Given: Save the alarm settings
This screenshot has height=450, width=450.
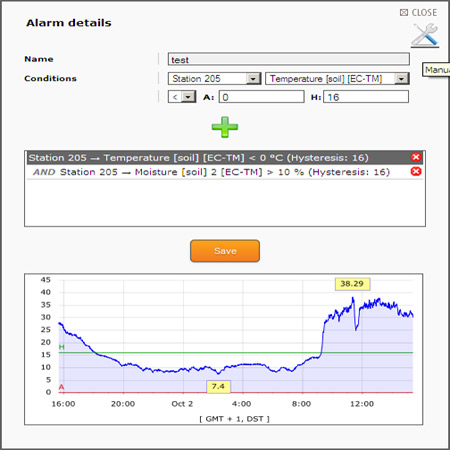Looking at the screenshot, I should click(x=225, y=251).
